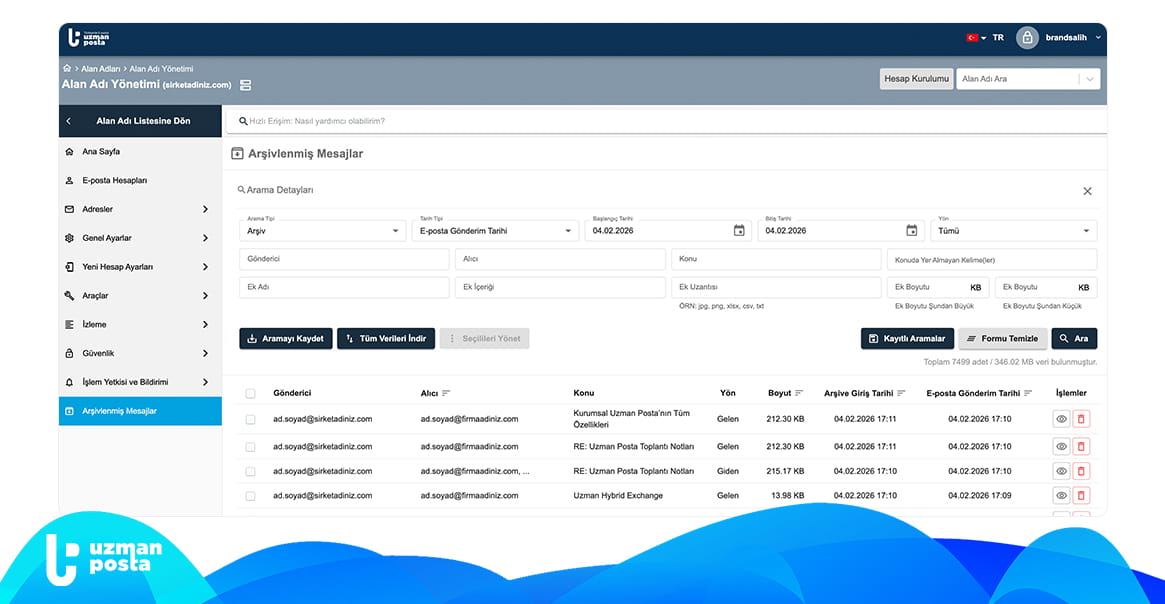
Task: Toggle the select-all checkbox in table header
Action: pyautogui.click(x=250, y=394)
